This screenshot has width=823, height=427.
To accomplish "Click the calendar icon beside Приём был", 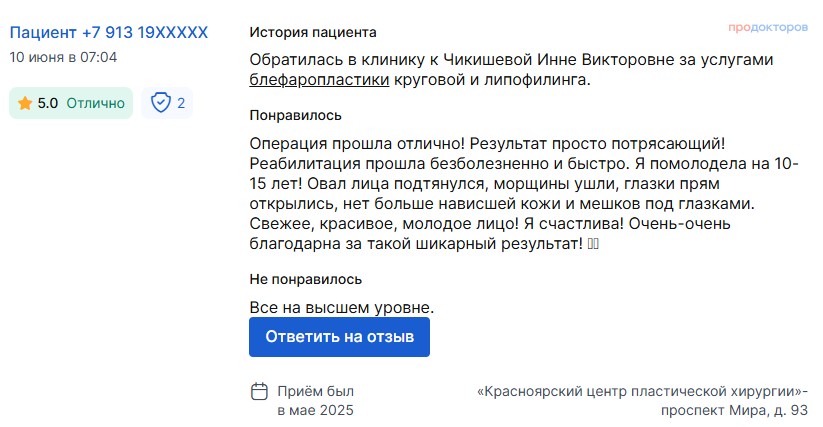I will pyautogui.click(x=259, y=391).
